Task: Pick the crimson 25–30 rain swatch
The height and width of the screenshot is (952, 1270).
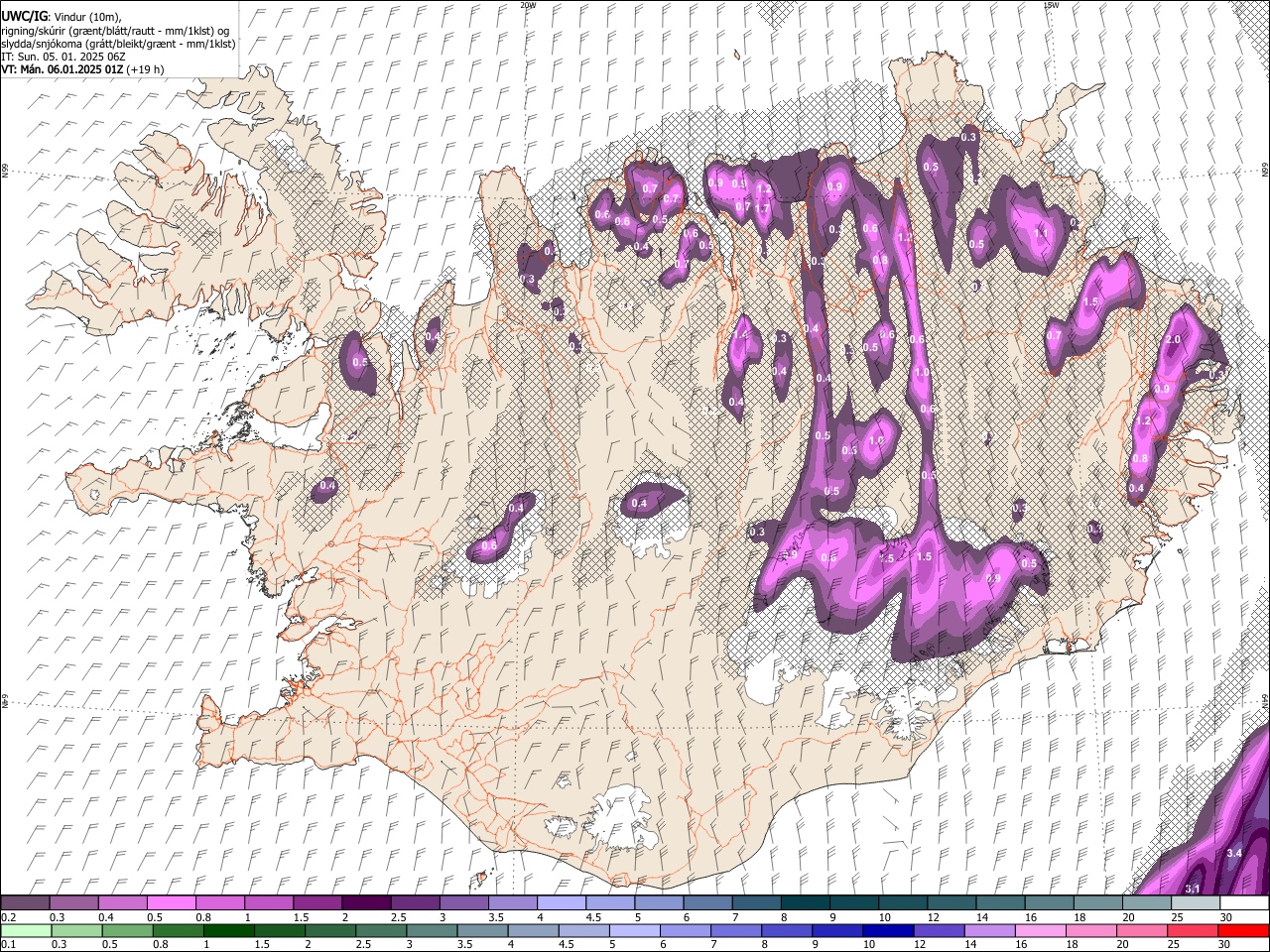Action: coord(1194,931)
